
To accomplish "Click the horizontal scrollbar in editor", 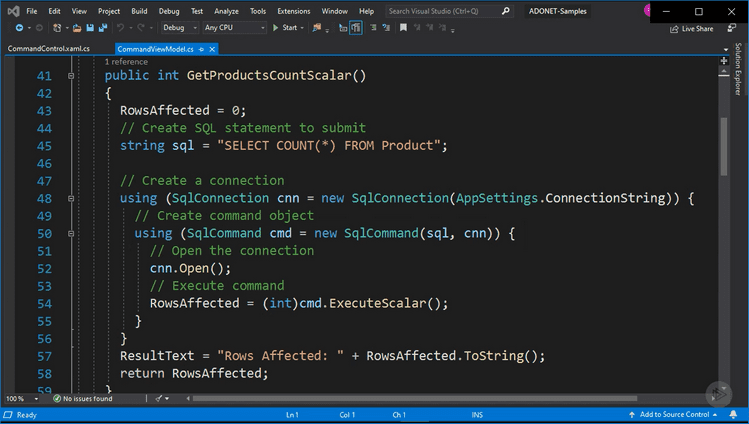I will click(415, 398).
